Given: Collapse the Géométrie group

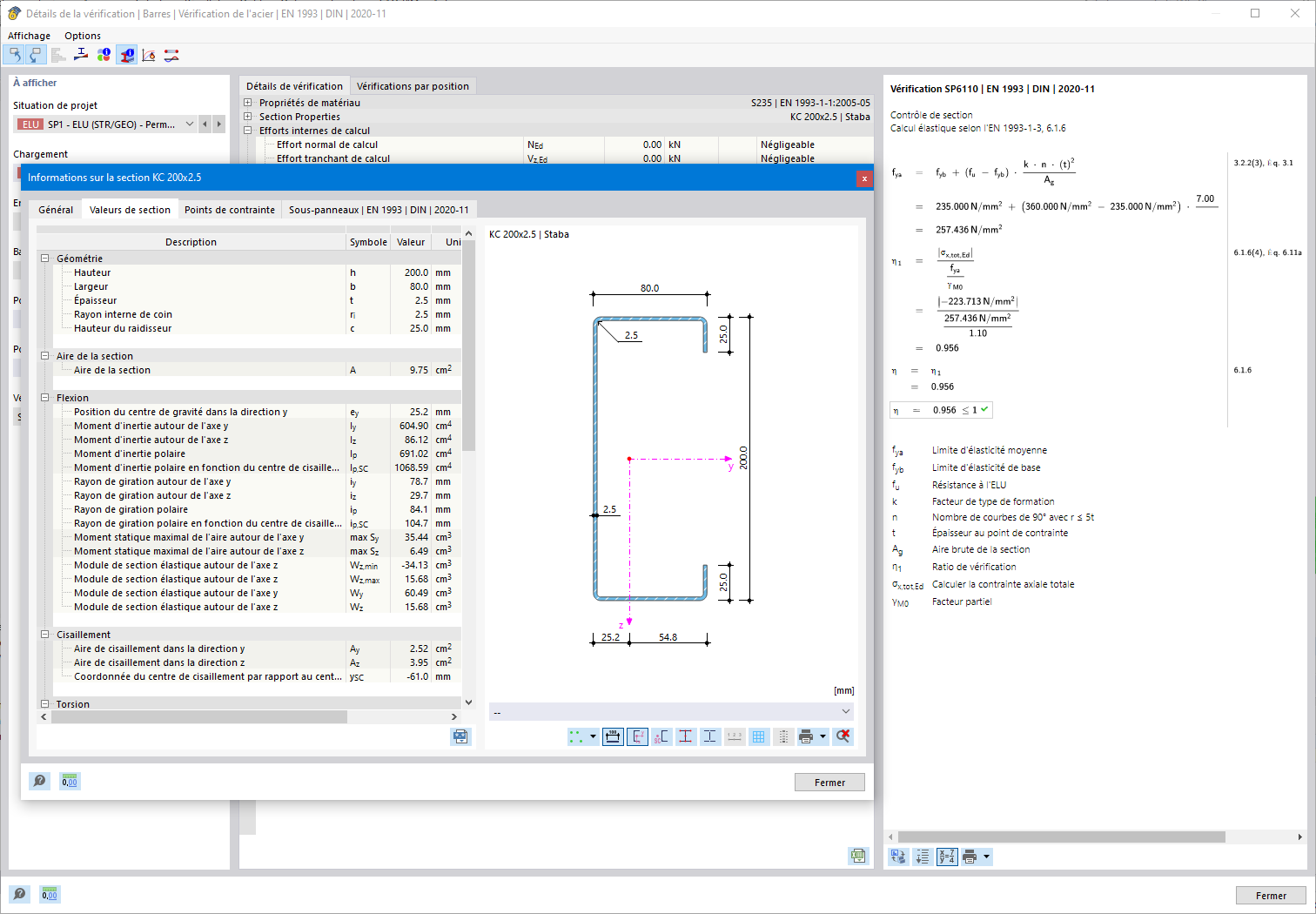Looking at the screenshot, I should (x=45, y=259).
